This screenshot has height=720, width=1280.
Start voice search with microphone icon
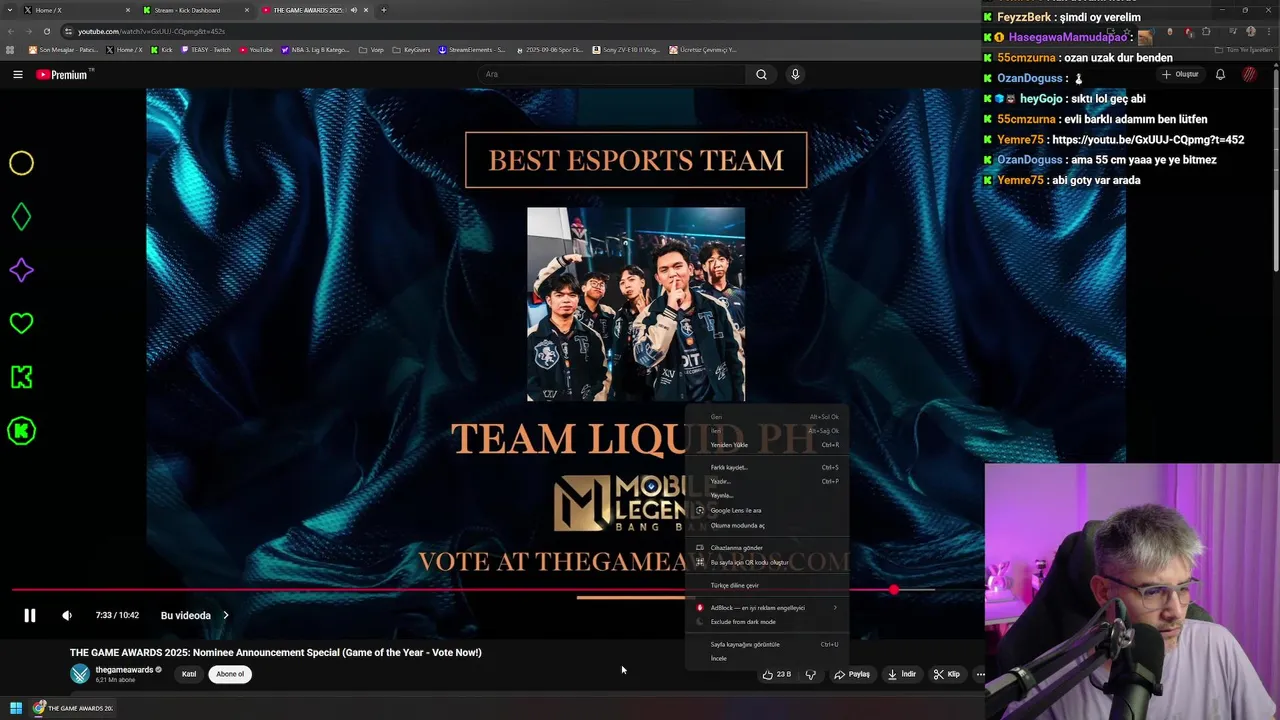pos(795,74)
